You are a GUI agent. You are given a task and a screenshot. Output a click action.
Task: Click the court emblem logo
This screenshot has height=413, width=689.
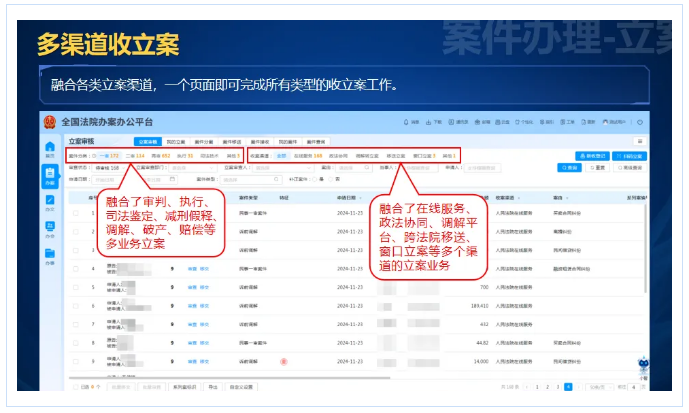(x=49, y=121)
